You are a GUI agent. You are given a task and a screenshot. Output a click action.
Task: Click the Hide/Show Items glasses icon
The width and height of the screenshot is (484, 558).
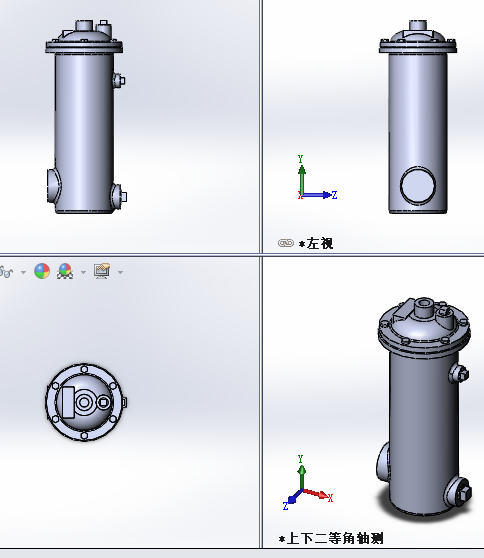coord(6,272)
